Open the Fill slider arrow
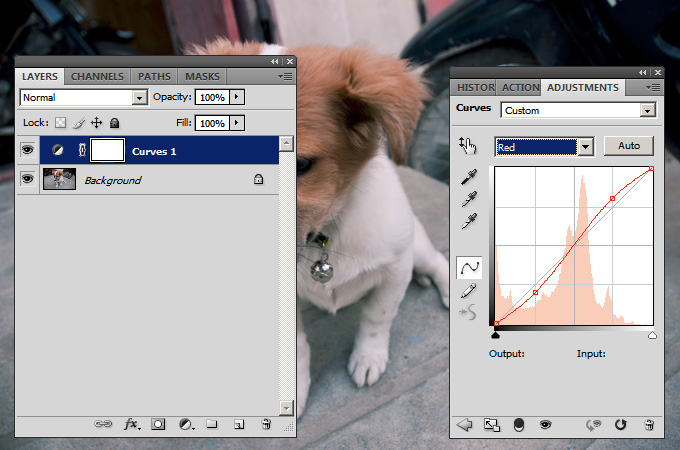The width and height of the screenshot is (680, 450). pyautogui.click(x=237, y=123)
